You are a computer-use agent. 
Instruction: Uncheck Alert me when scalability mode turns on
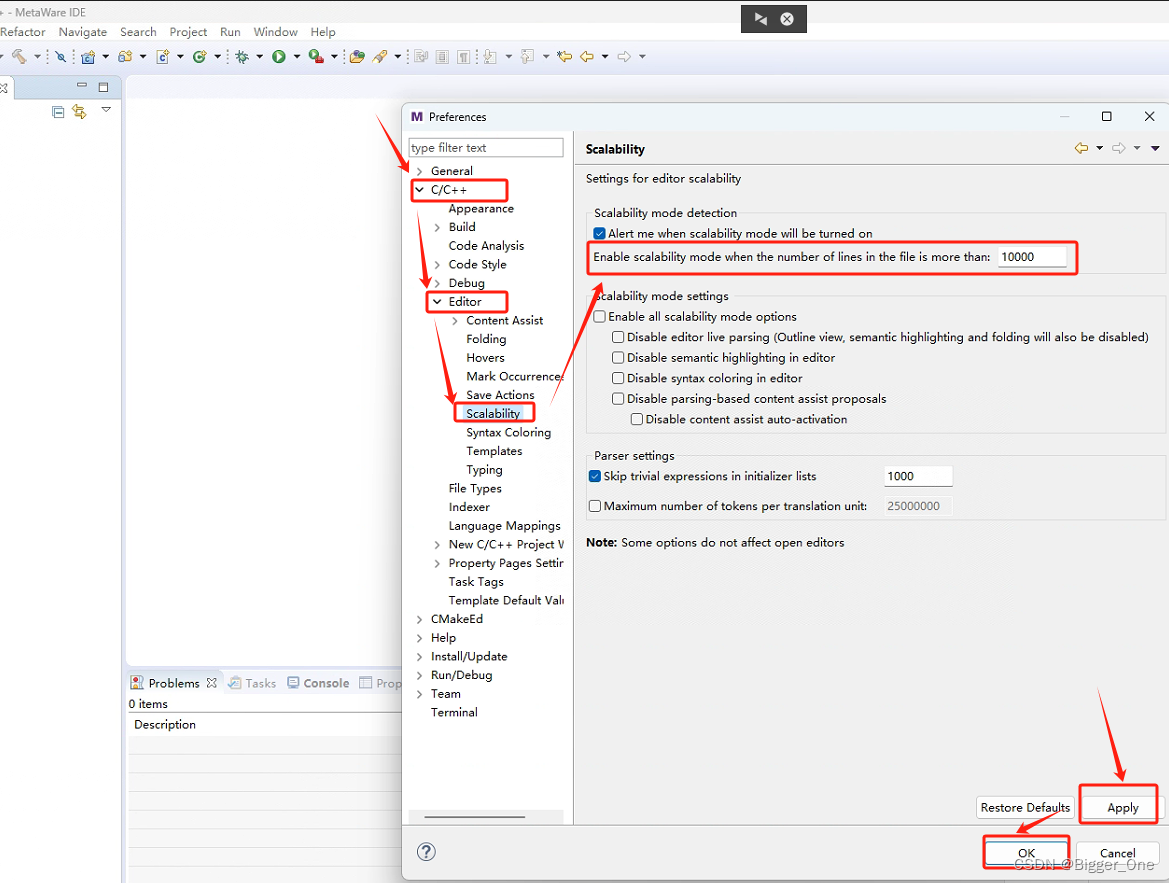point(598,233)
